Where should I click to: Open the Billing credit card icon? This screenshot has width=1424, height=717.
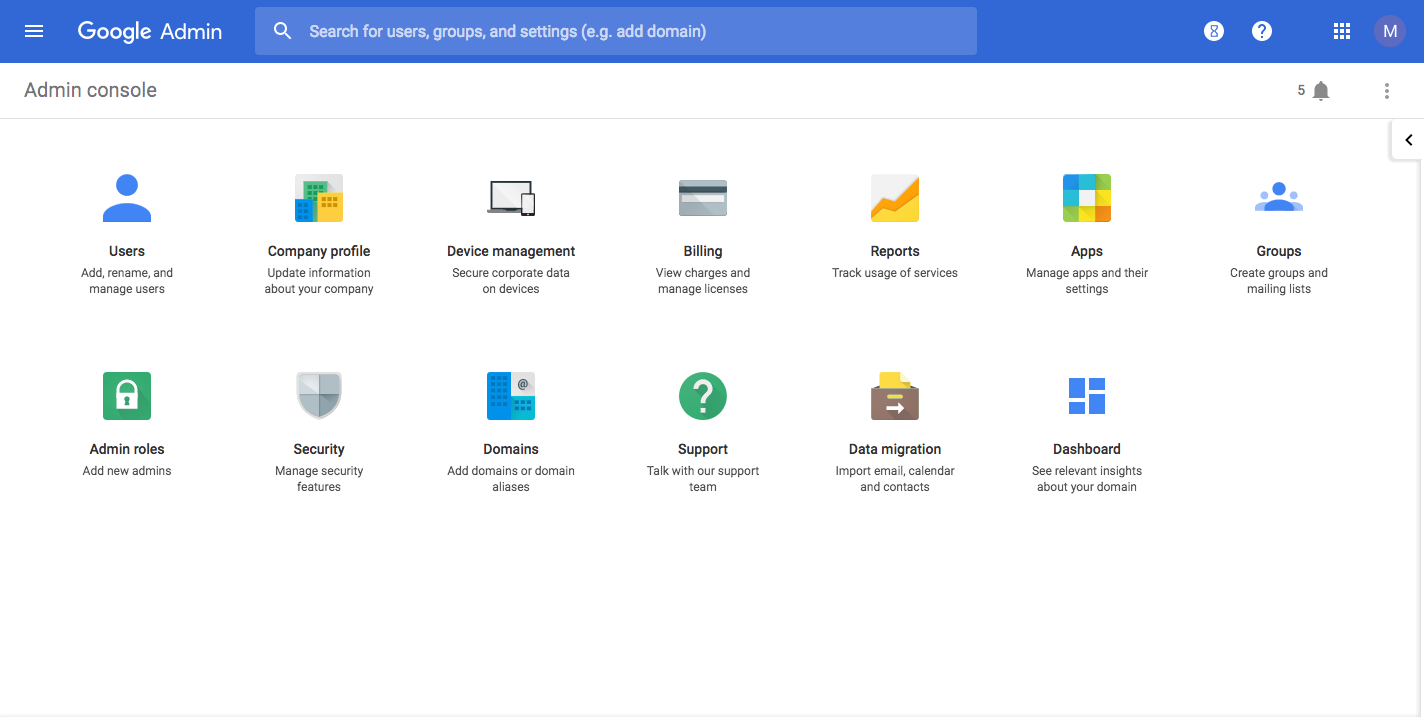703,198
